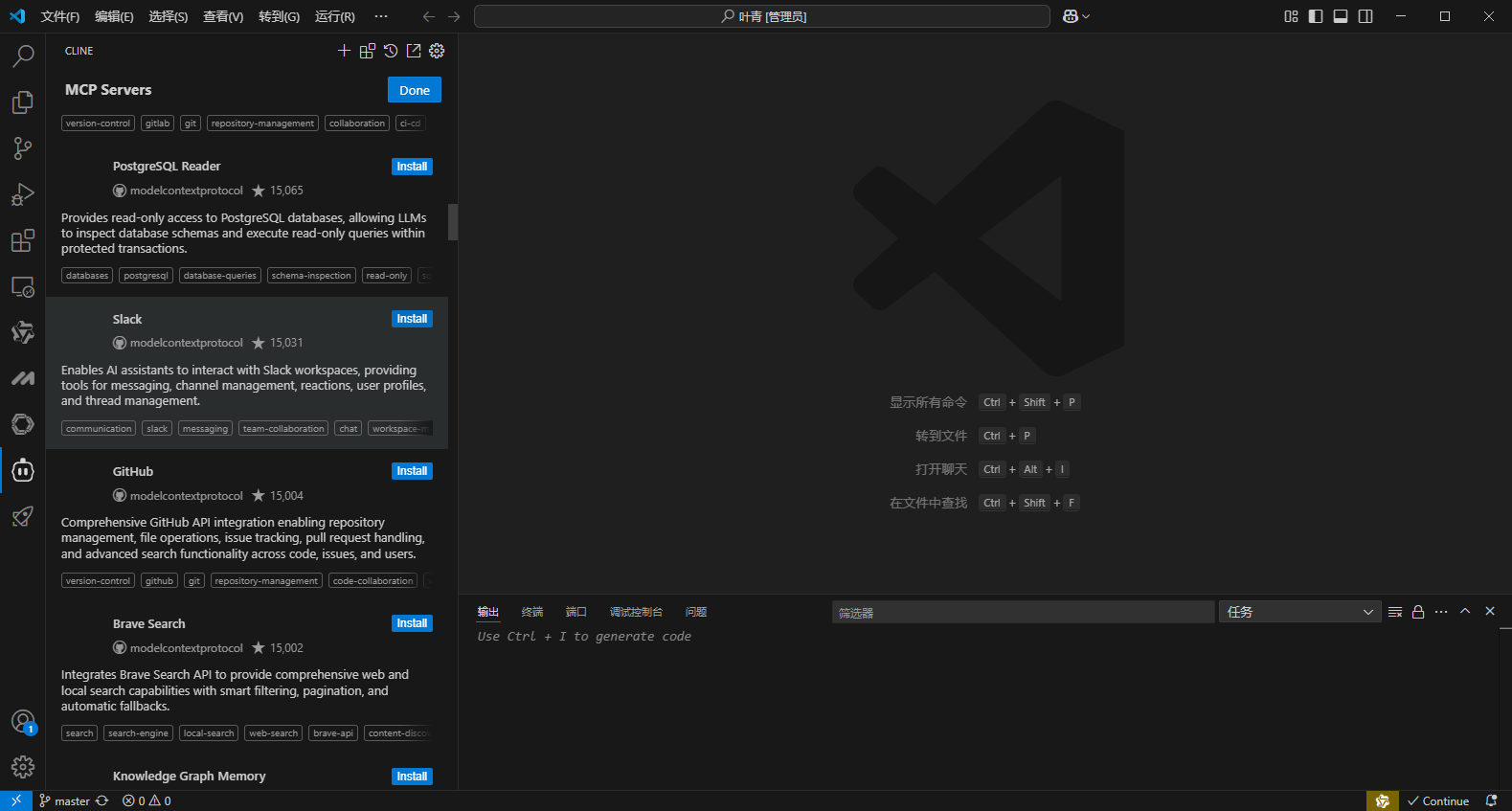The image size is (1512, 811).
Task: Open the rocket icon in activity bar
Action: (x=23, y=516)
